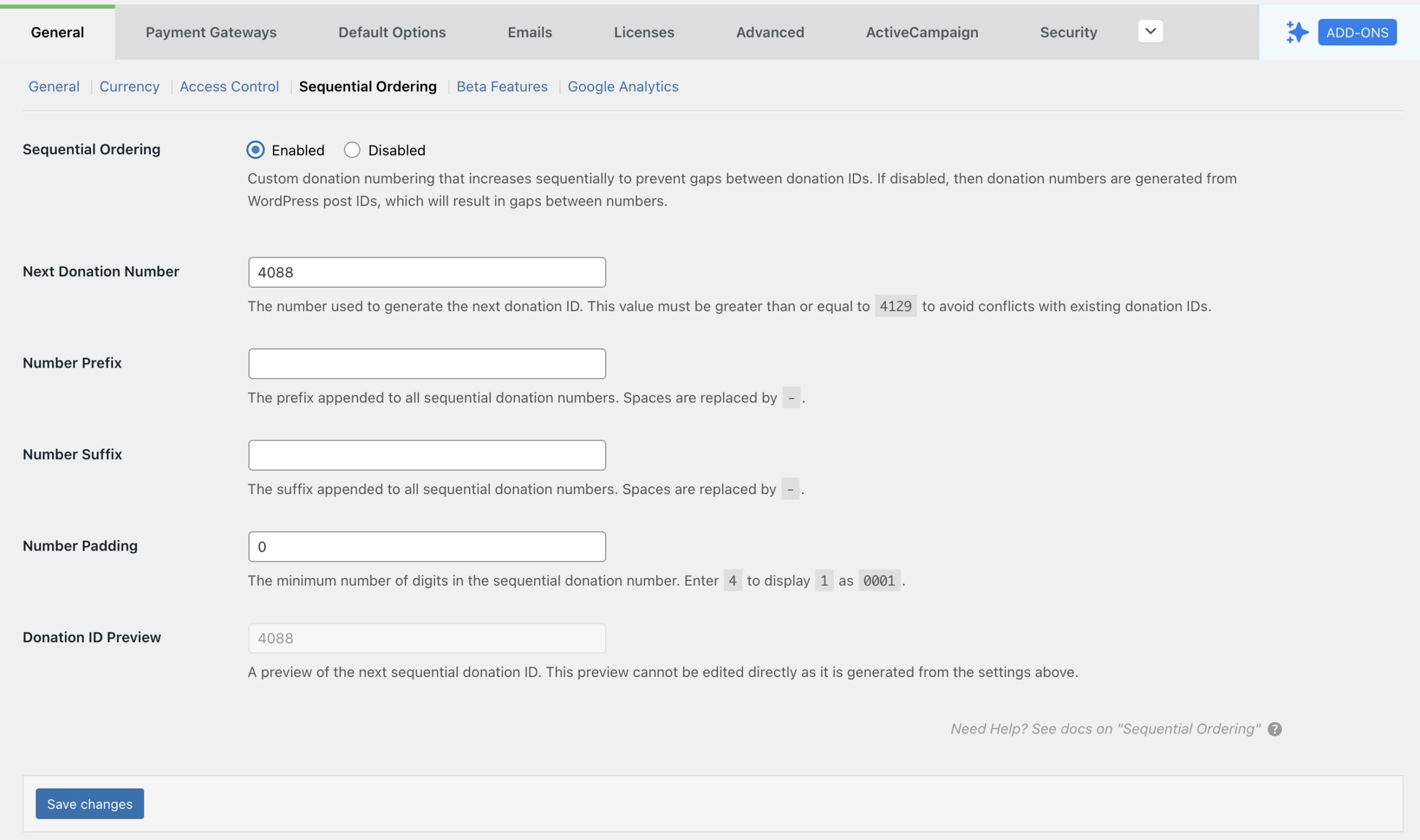This screenshot has width=1420, height=840.
Task: Go to Access Control section
Action: 229,86
